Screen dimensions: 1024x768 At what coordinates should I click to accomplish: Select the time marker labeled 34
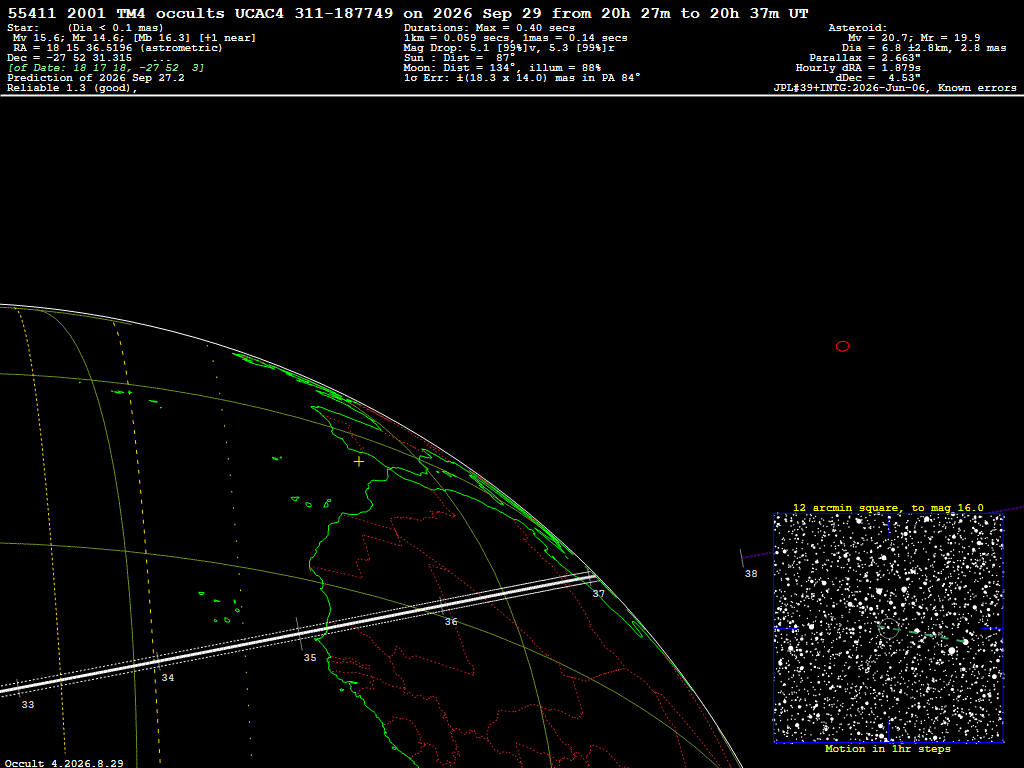tap(168, 678)
